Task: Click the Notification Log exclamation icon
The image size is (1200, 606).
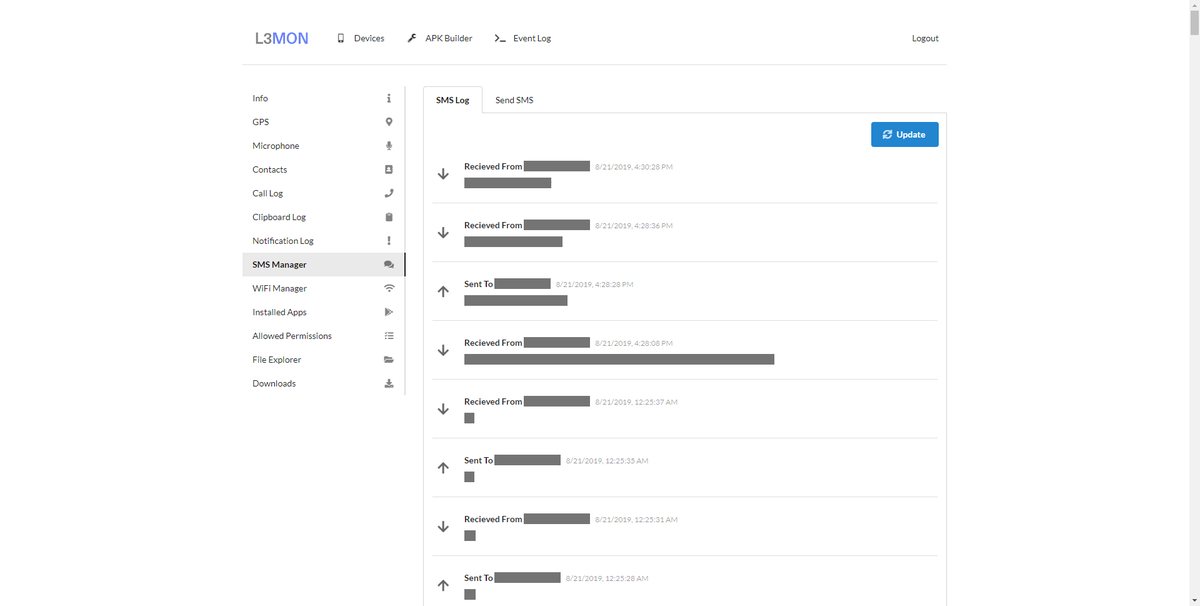Action: coord(389,241)
